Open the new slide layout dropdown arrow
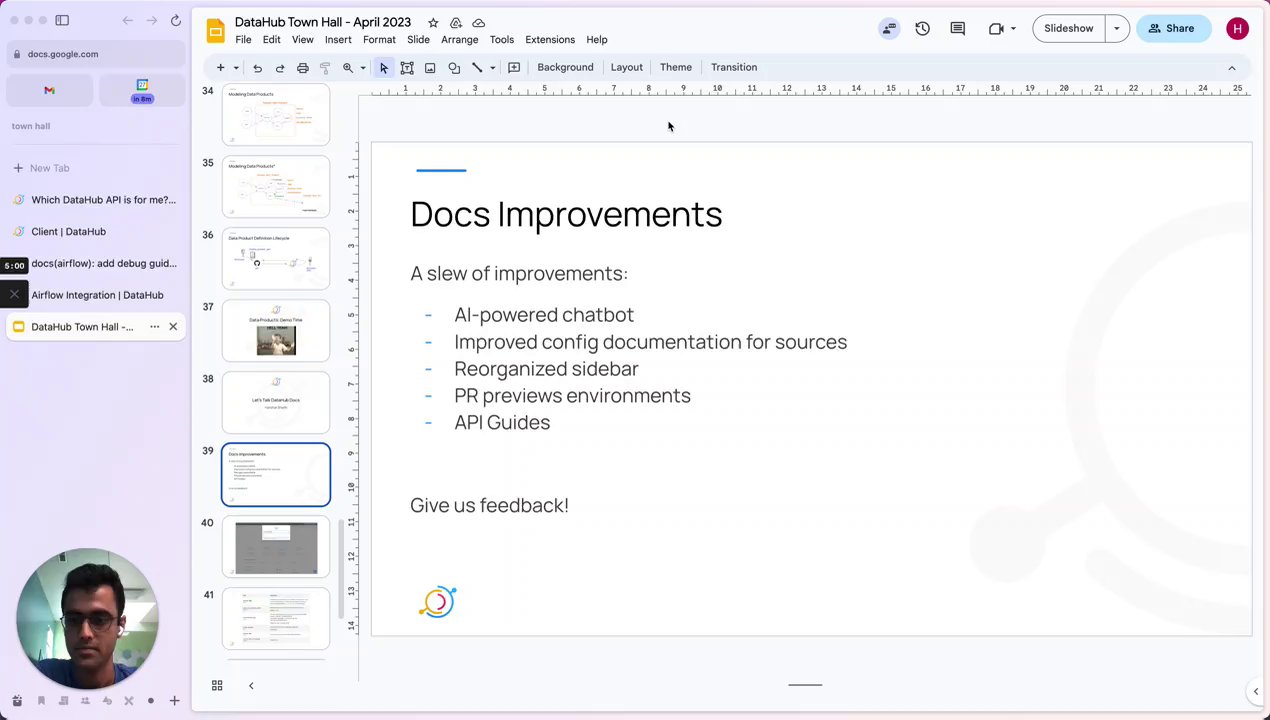 click(236, 68)
